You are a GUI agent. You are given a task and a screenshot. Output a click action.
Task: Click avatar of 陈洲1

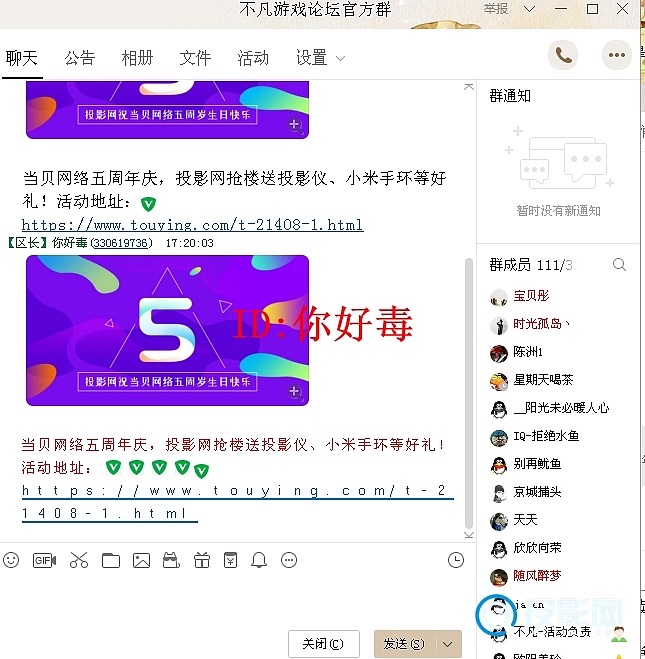(x=499, y=353)
